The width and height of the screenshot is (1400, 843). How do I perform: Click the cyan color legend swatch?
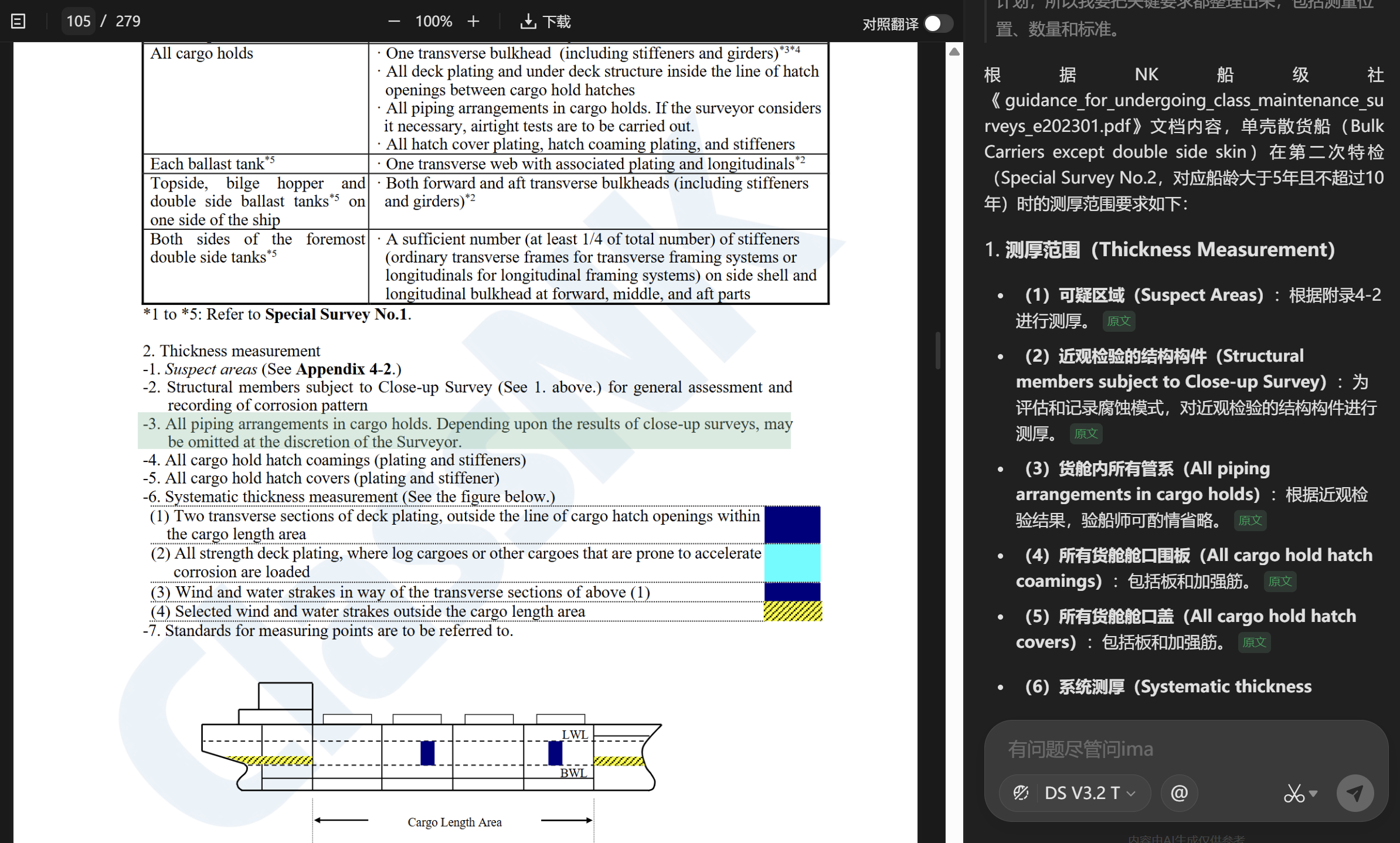tap(792, 563)
